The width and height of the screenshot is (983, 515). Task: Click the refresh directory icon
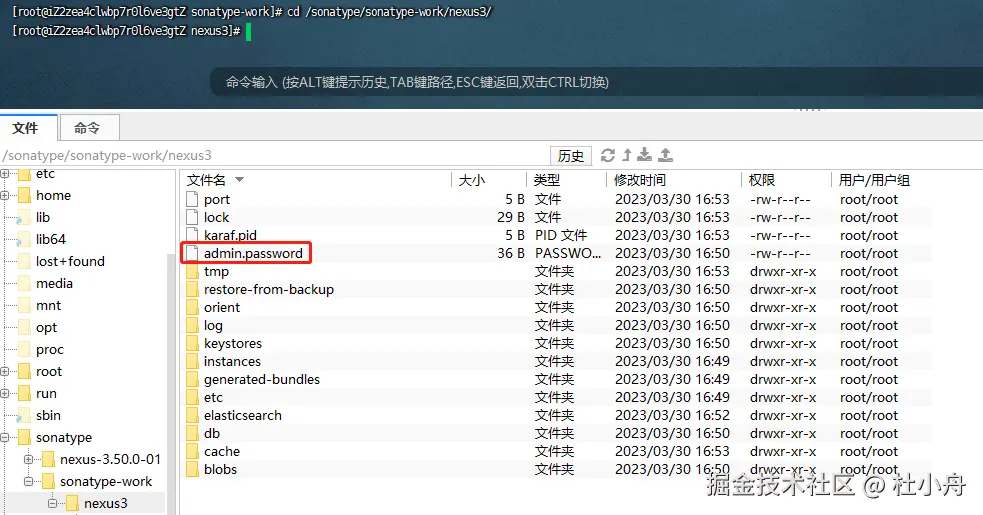pyautogui.click(x=607, y=155)
